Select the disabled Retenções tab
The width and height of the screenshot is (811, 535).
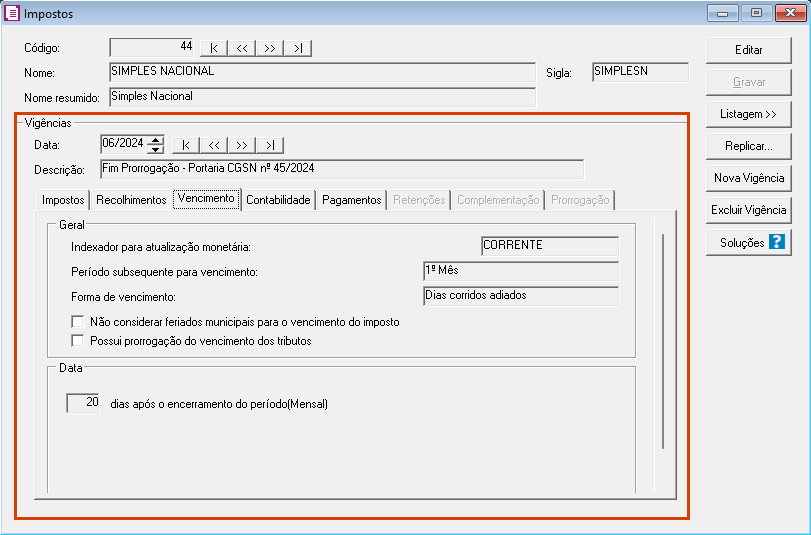419,200
